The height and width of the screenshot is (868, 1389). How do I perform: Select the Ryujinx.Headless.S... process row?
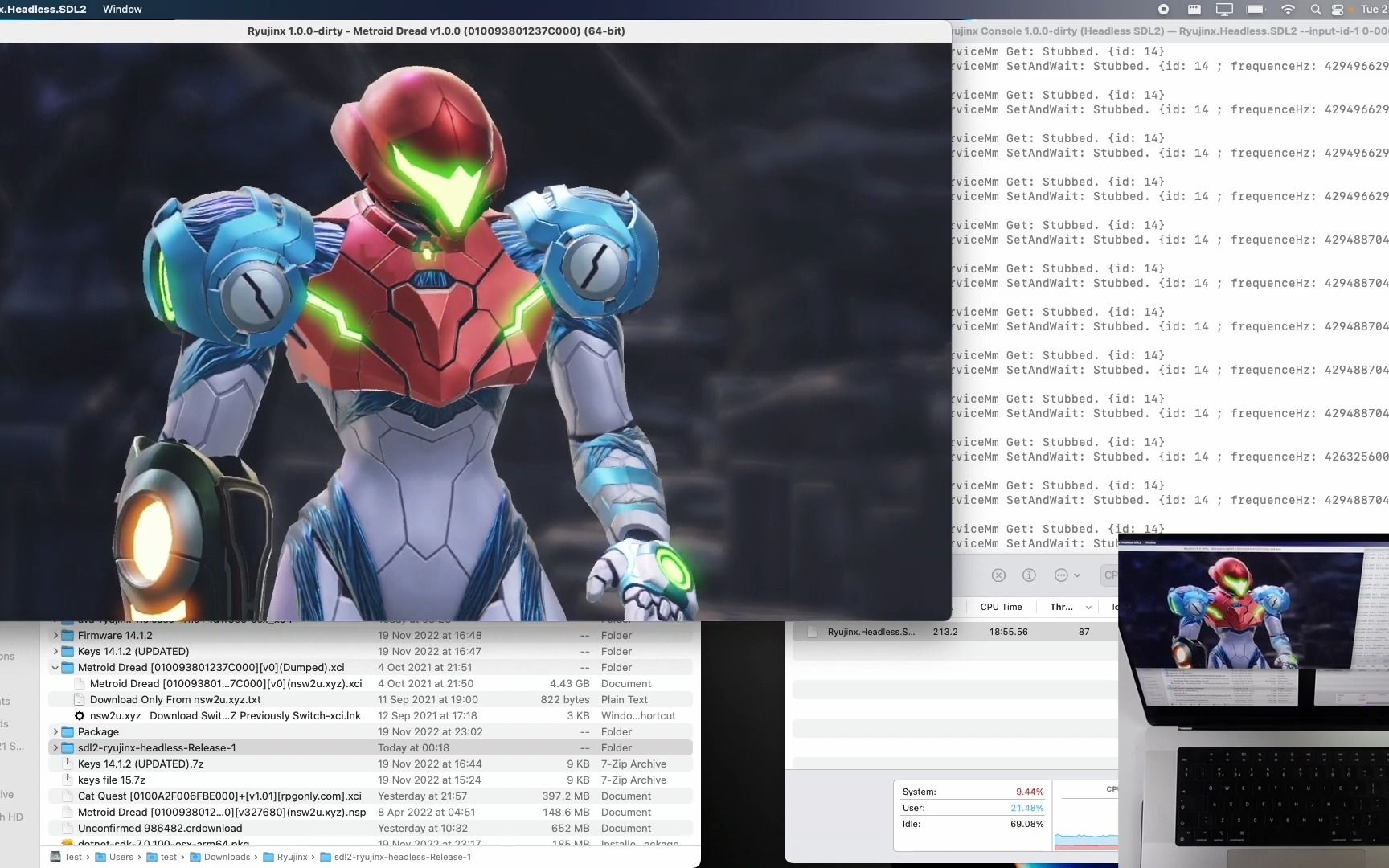955,632
